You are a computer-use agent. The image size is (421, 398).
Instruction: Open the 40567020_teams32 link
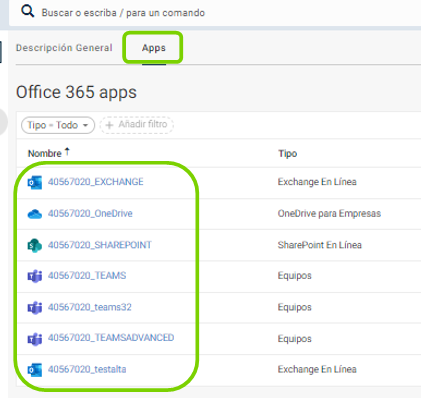click(90, 307)
